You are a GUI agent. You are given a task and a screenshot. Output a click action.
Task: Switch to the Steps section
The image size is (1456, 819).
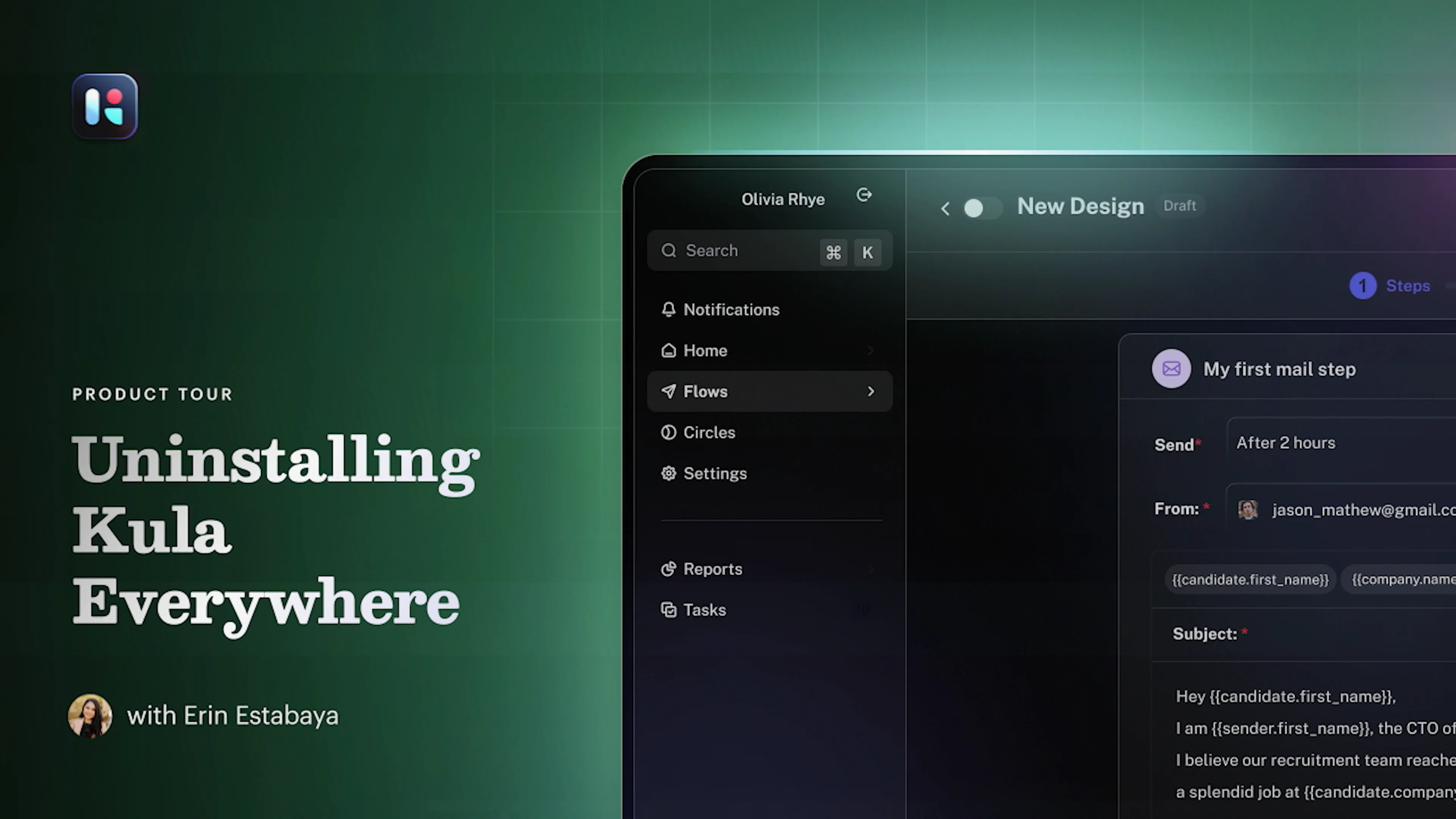pos(1390,286)
